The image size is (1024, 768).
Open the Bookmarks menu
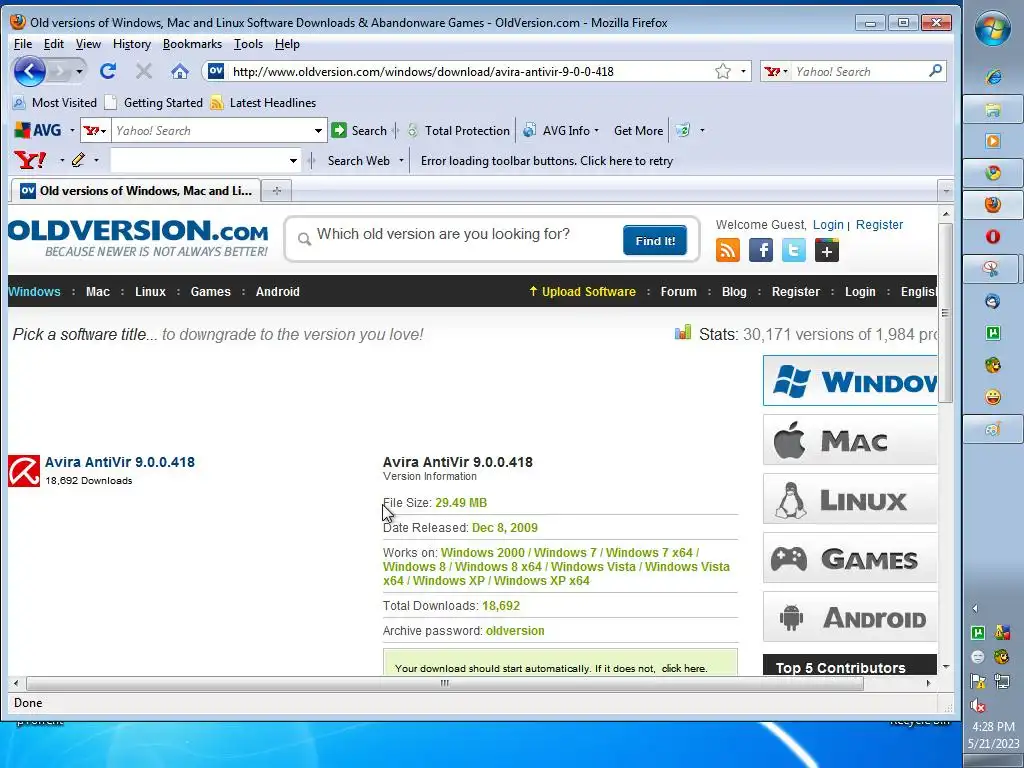pos(192,44)
